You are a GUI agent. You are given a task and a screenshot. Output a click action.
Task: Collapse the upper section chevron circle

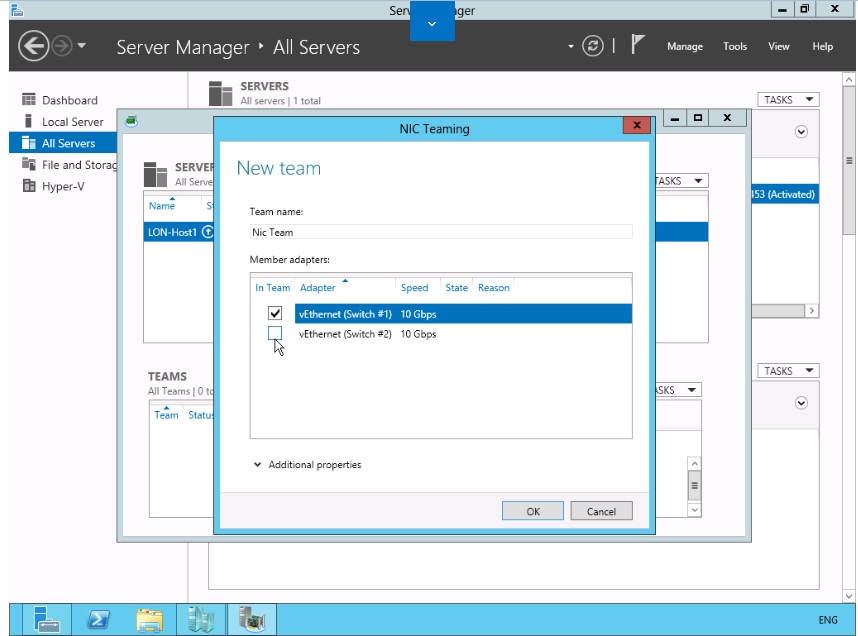[x=801, y=132]
